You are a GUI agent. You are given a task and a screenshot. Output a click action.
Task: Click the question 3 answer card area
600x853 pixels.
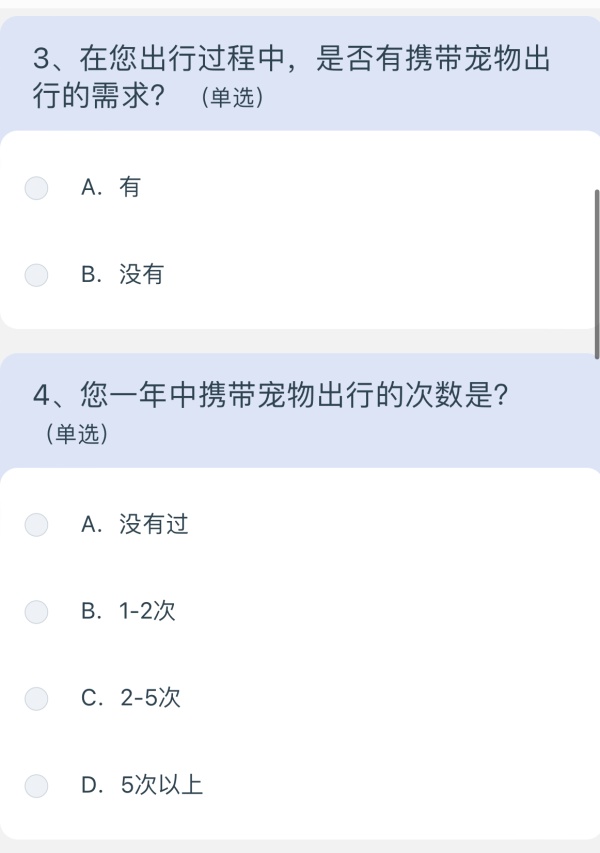click(x=300, y=230)
